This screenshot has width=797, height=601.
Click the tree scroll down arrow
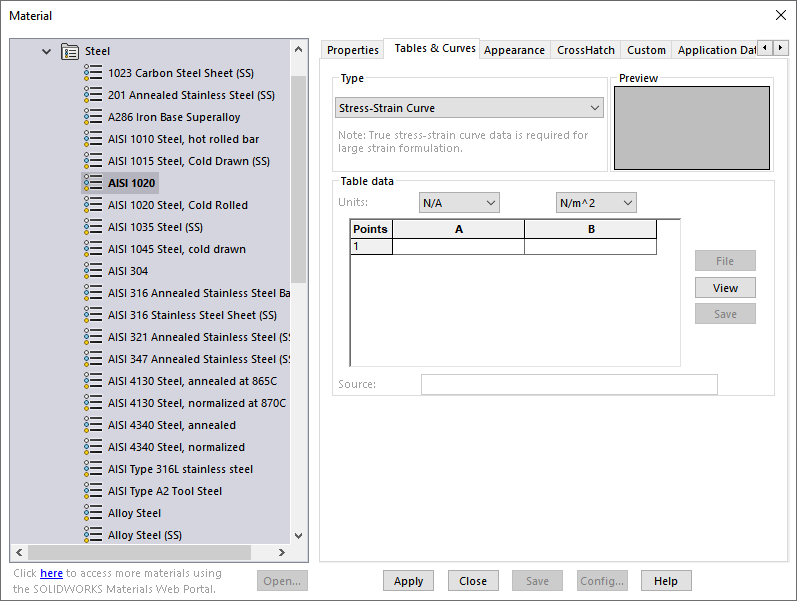298,535
